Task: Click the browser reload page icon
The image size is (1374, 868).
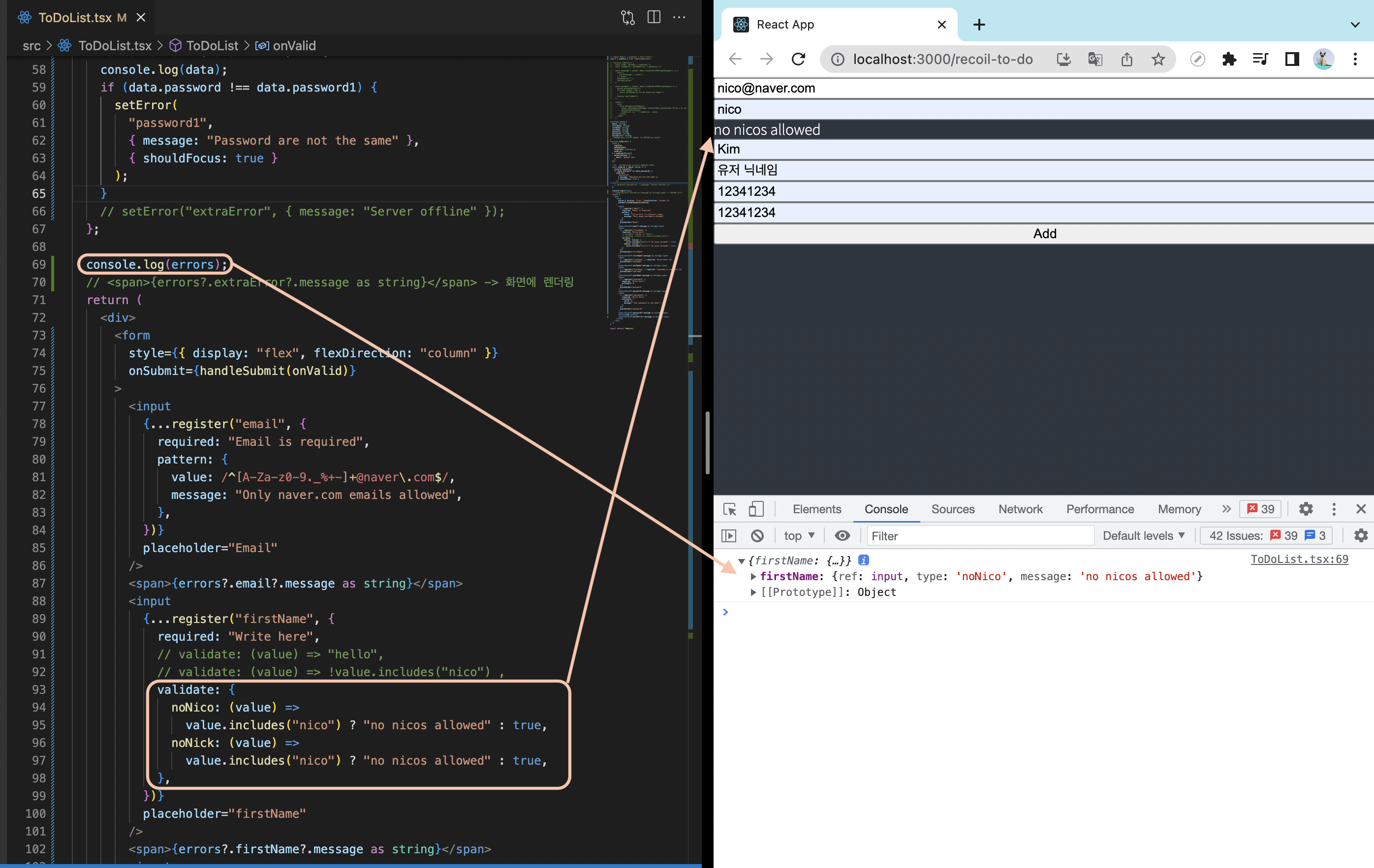Action: click(x=798, y=59)
